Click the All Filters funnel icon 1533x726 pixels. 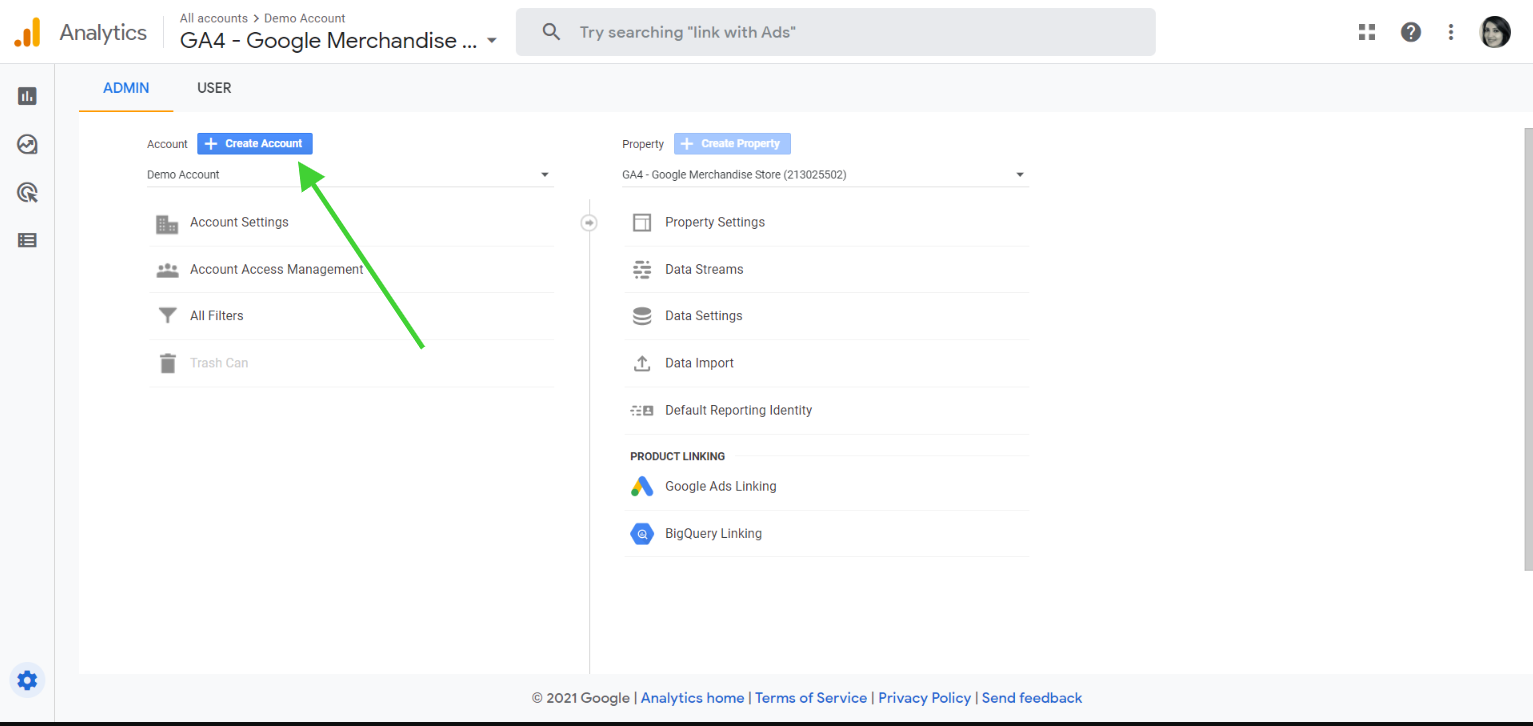(167, 316)
